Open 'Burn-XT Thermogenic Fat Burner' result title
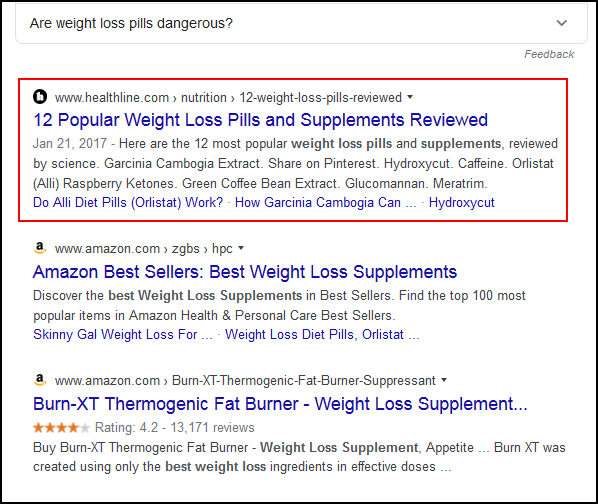 pos(280,404)
